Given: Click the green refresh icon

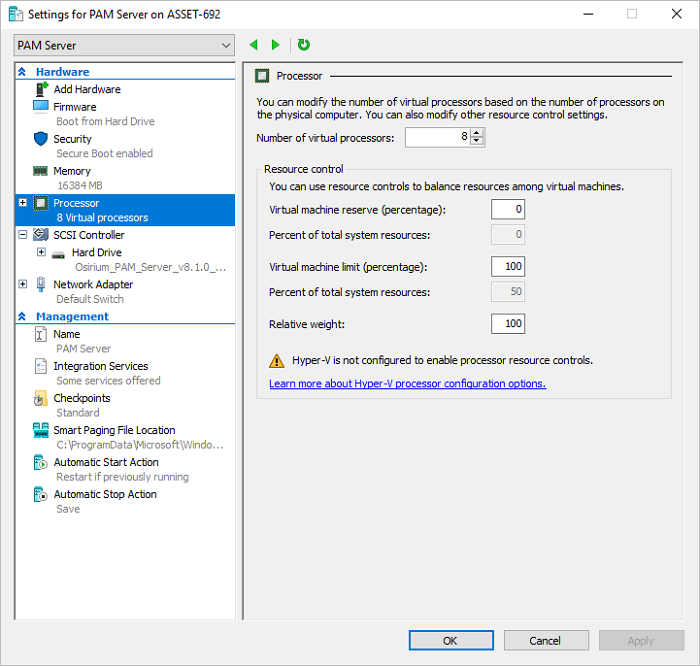Looking at the screenshot, I should pos(304,45).
